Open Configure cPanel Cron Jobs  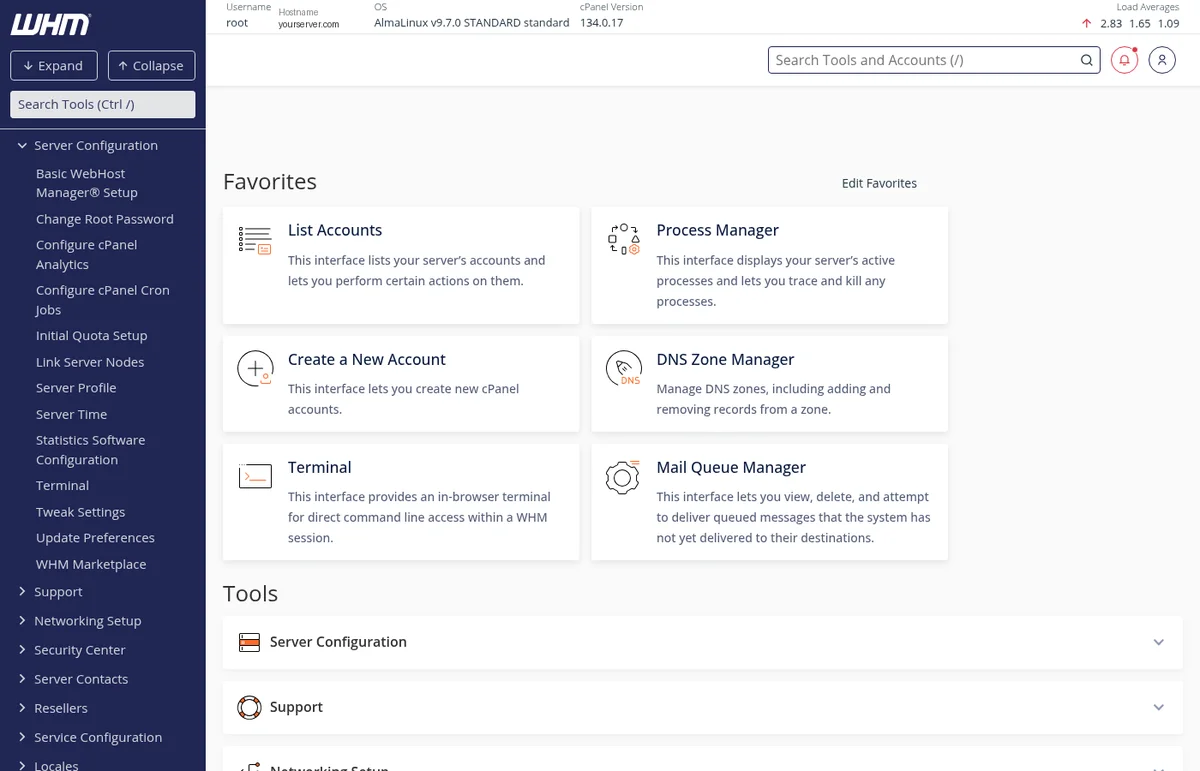coord(103,300)
